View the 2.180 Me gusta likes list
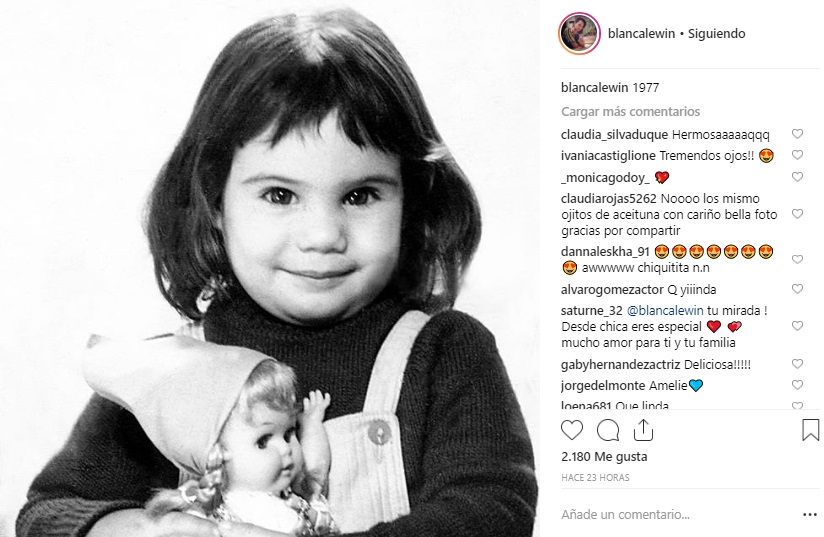The width and height of the screenshot is (824, 537). [x=604, y=457]
